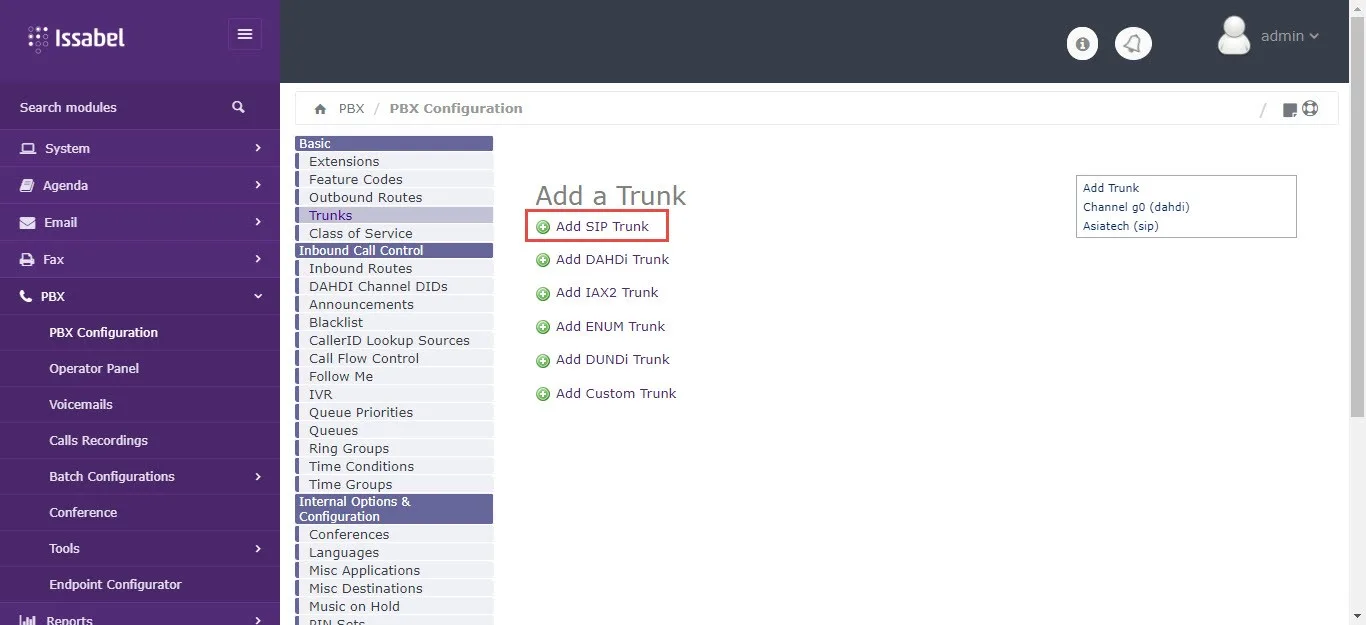1366x625 pixels.
Task: Expand Batch Configurations submenu chevron
Action: pyautogui.click(x=258, y=476)
